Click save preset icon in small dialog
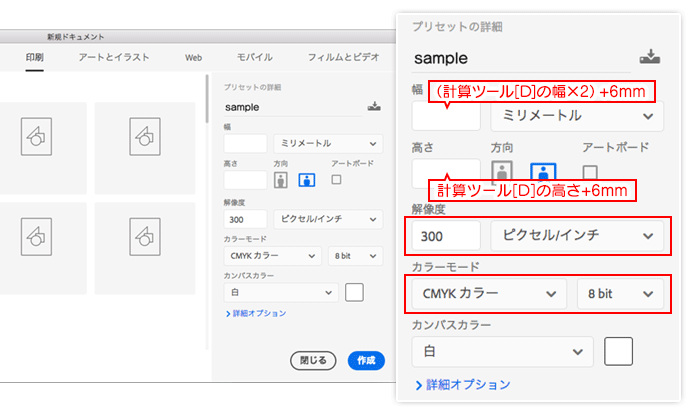Viewport: 700px width, 420px height. 374,106
